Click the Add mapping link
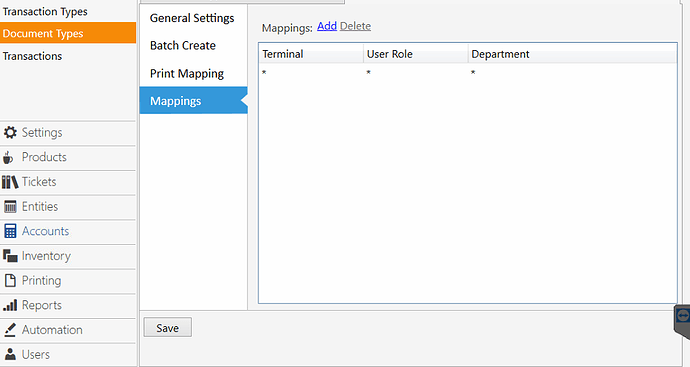Image resolution: width=690 pixels, height=367 pixels. point(327,26)
